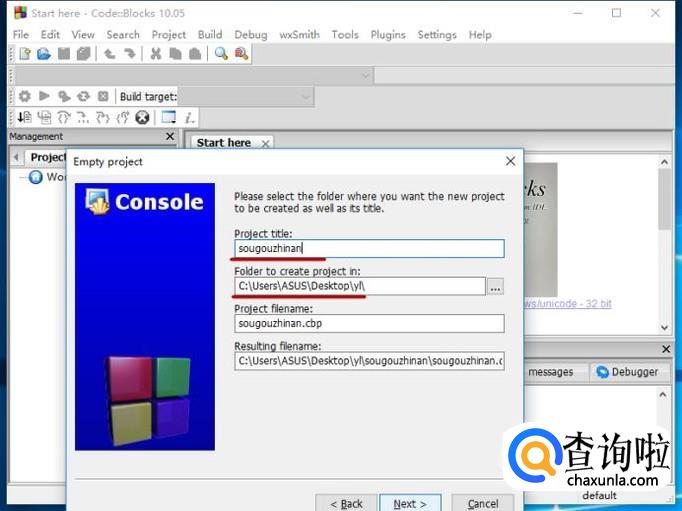Click the Cancel button in wizard
The image size is (682, 511).
coord(483,503)
